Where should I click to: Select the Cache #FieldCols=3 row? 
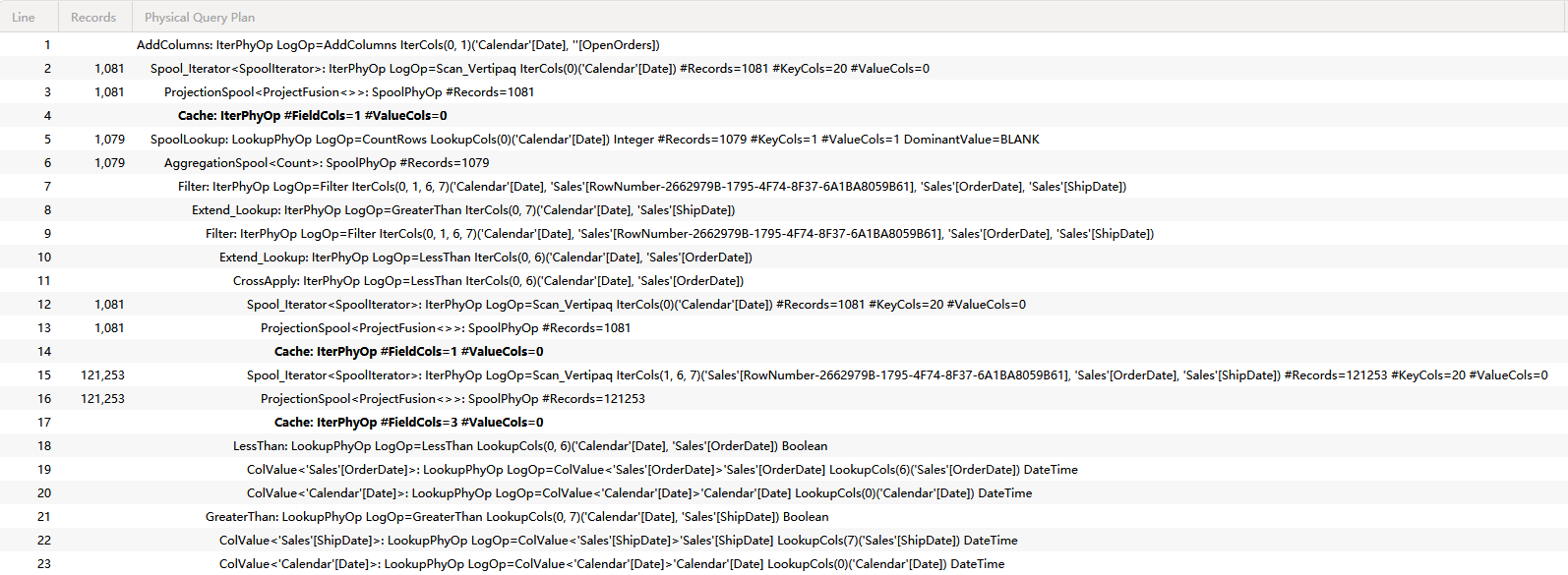coord(784,423)
